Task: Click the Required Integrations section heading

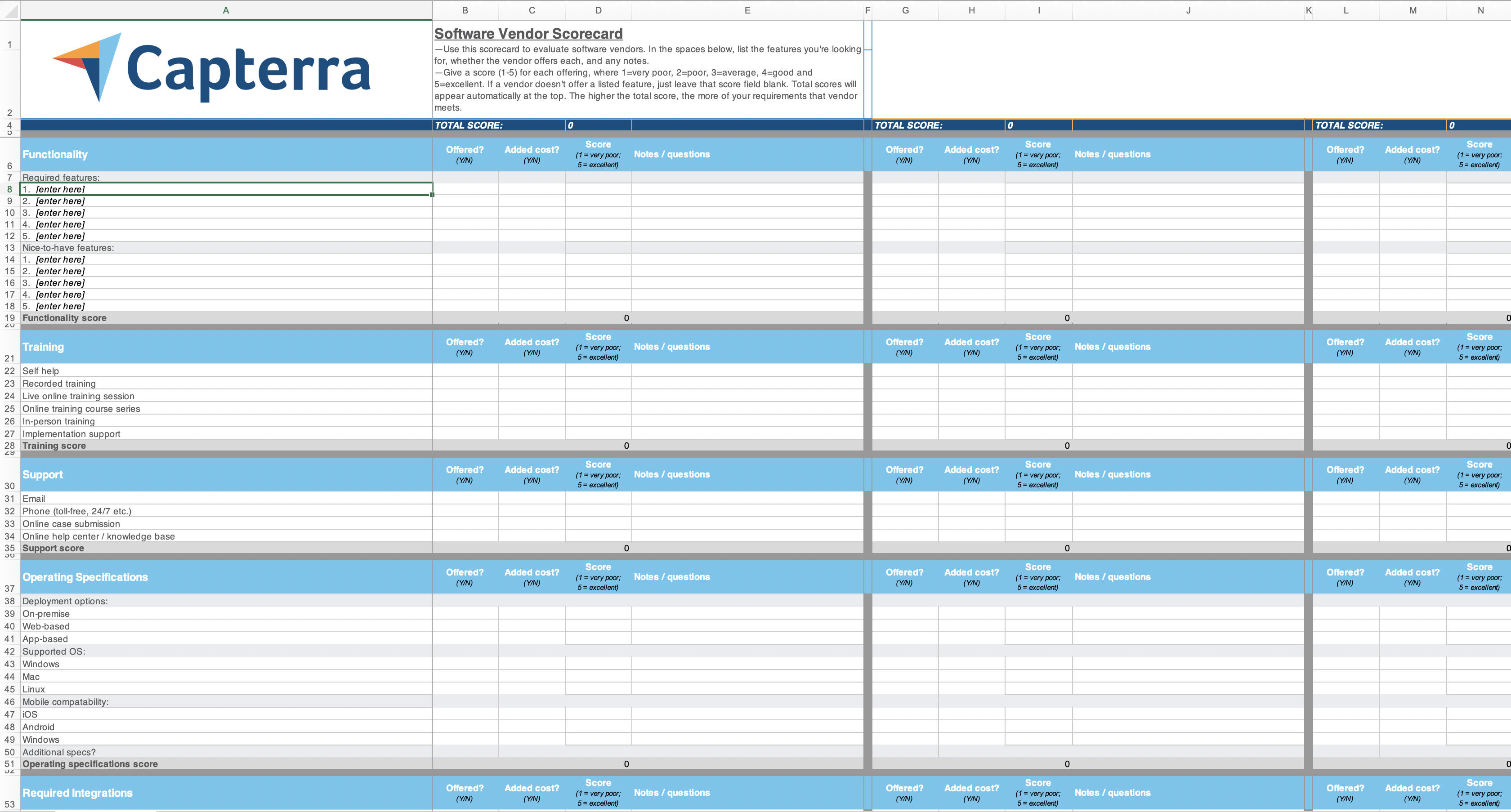Action: coord(77,793)
